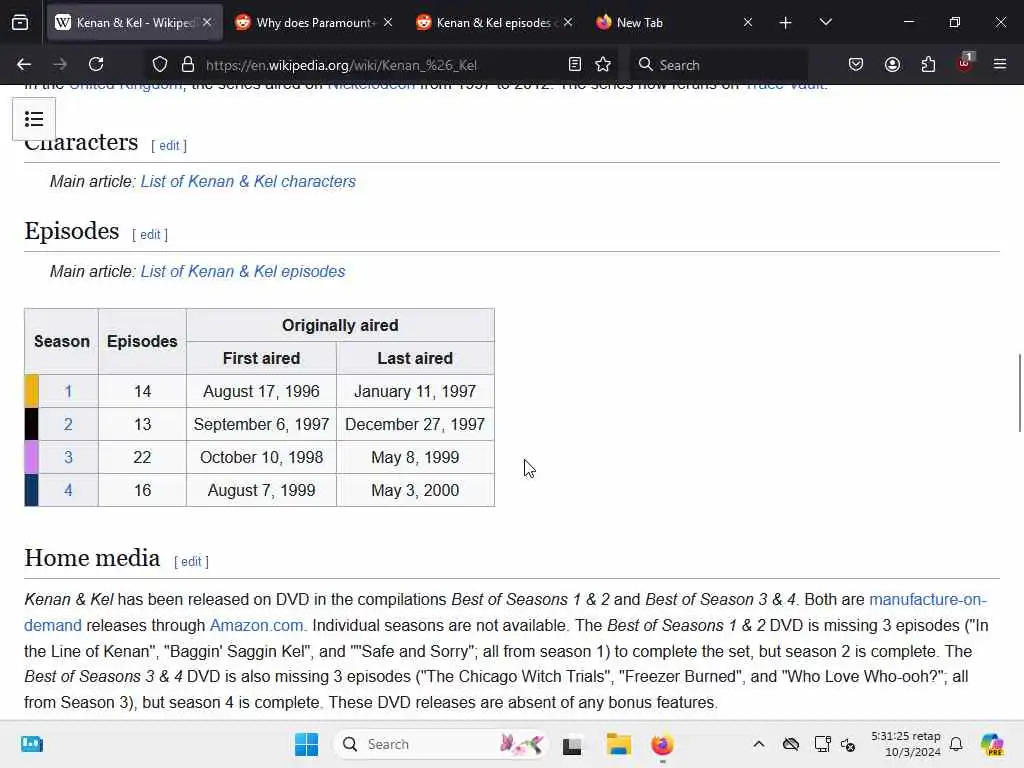This screenshot has width=1024, height=768.
Task: Focus the Firefox Search box
Action: (718, 65)
